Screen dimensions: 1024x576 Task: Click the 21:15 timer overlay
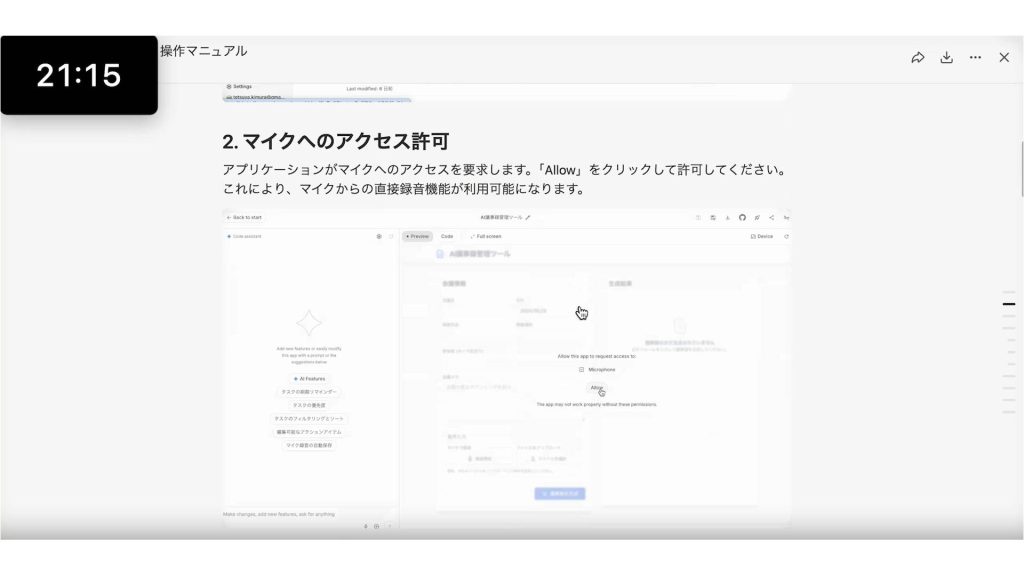79,75
